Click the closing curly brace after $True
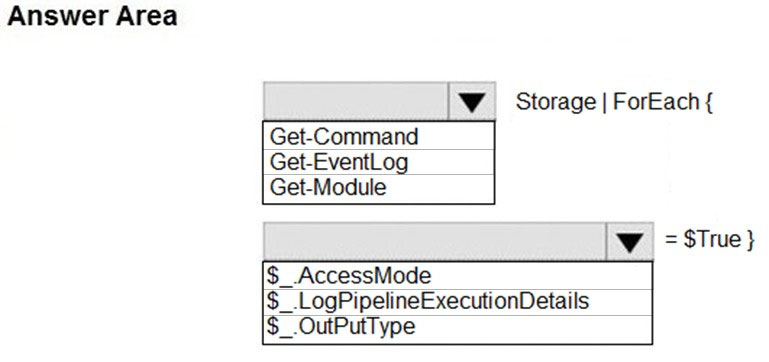Viewport: 769px width, 362px height. 751,240
